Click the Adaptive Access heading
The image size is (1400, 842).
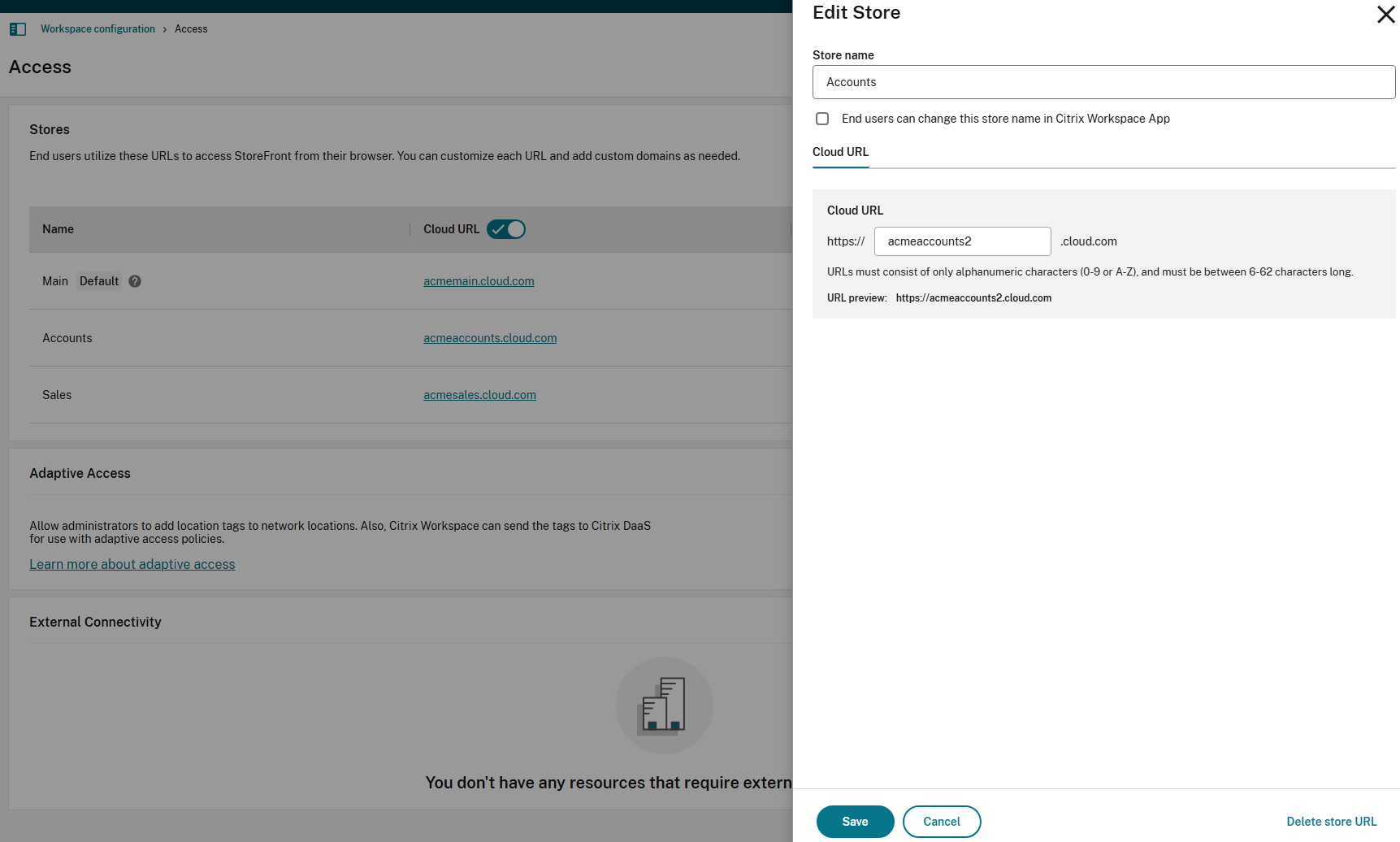click(x=80, y=473)
